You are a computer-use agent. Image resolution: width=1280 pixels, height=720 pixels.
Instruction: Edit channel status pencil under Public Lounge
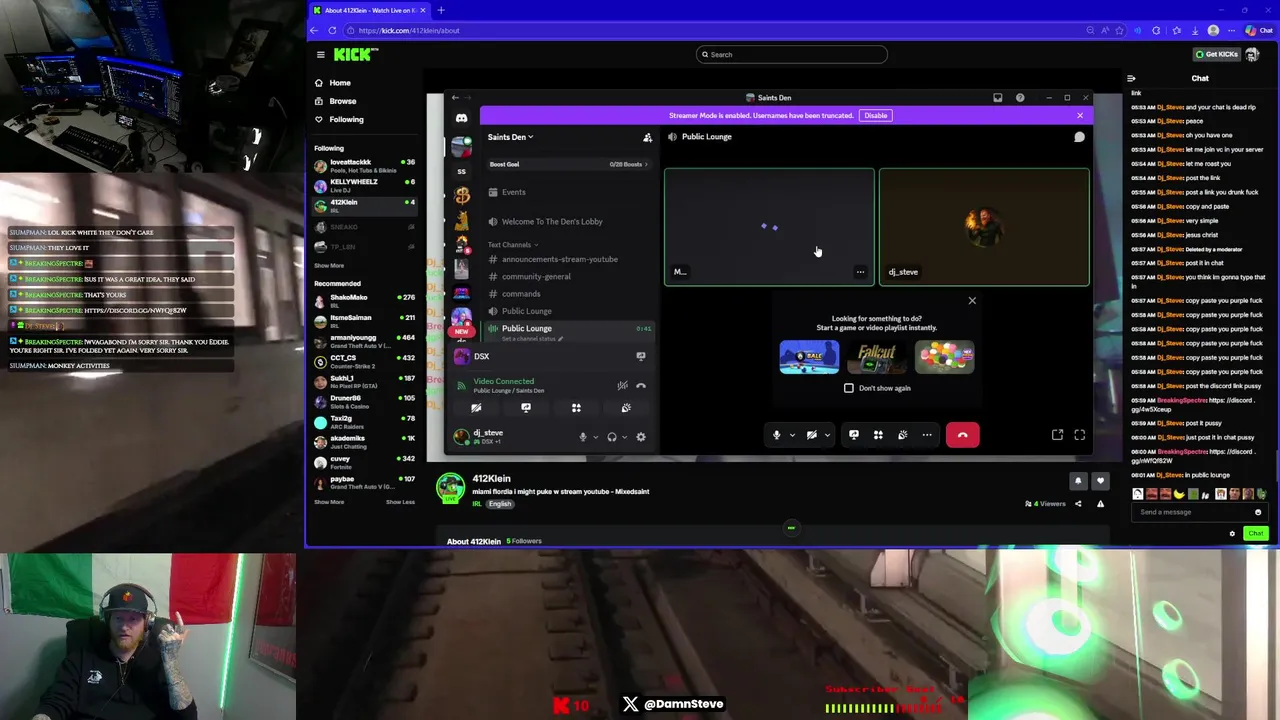click(x=560, y=339)
